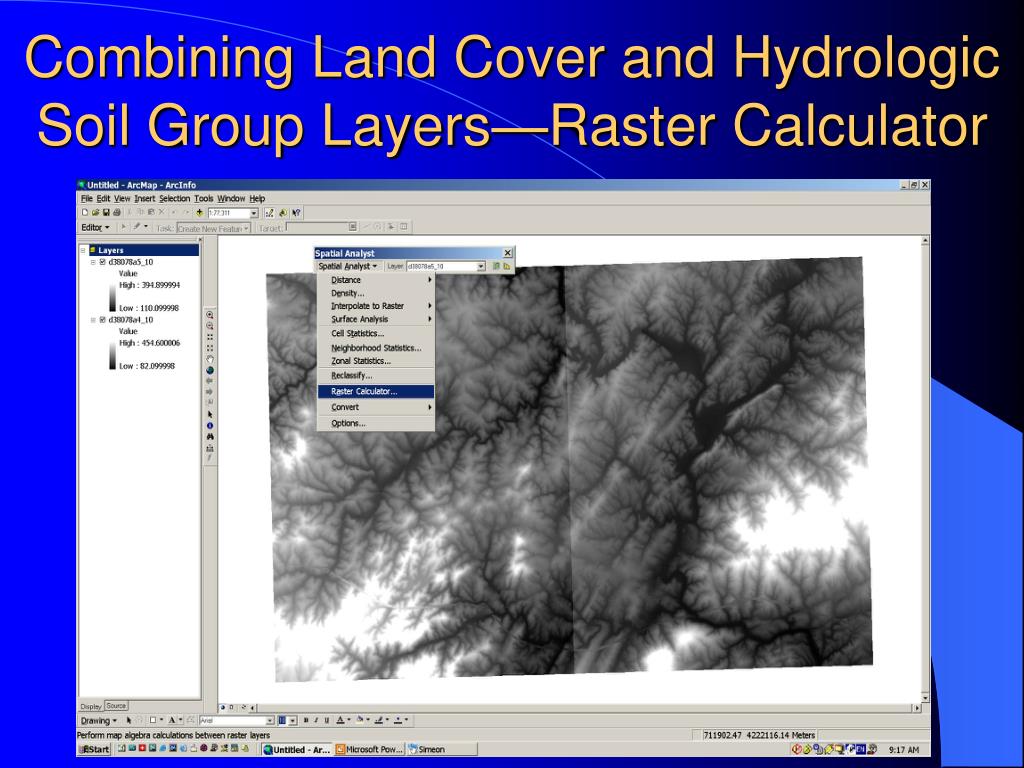Click the Fixed Zoom Out icon
1024x768 pixels.
pos(210,348)
